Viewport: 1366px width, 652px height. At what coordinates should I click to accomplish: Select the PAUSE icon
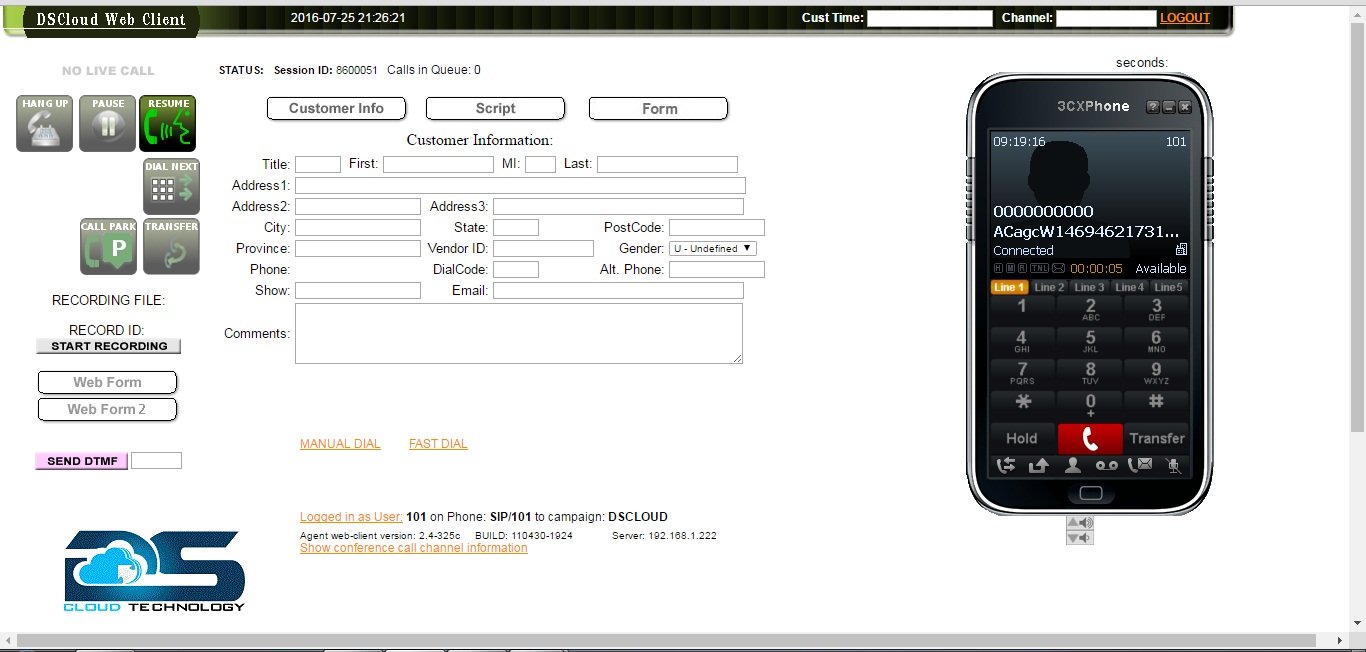pyautogui.click(x=107, y=122)
